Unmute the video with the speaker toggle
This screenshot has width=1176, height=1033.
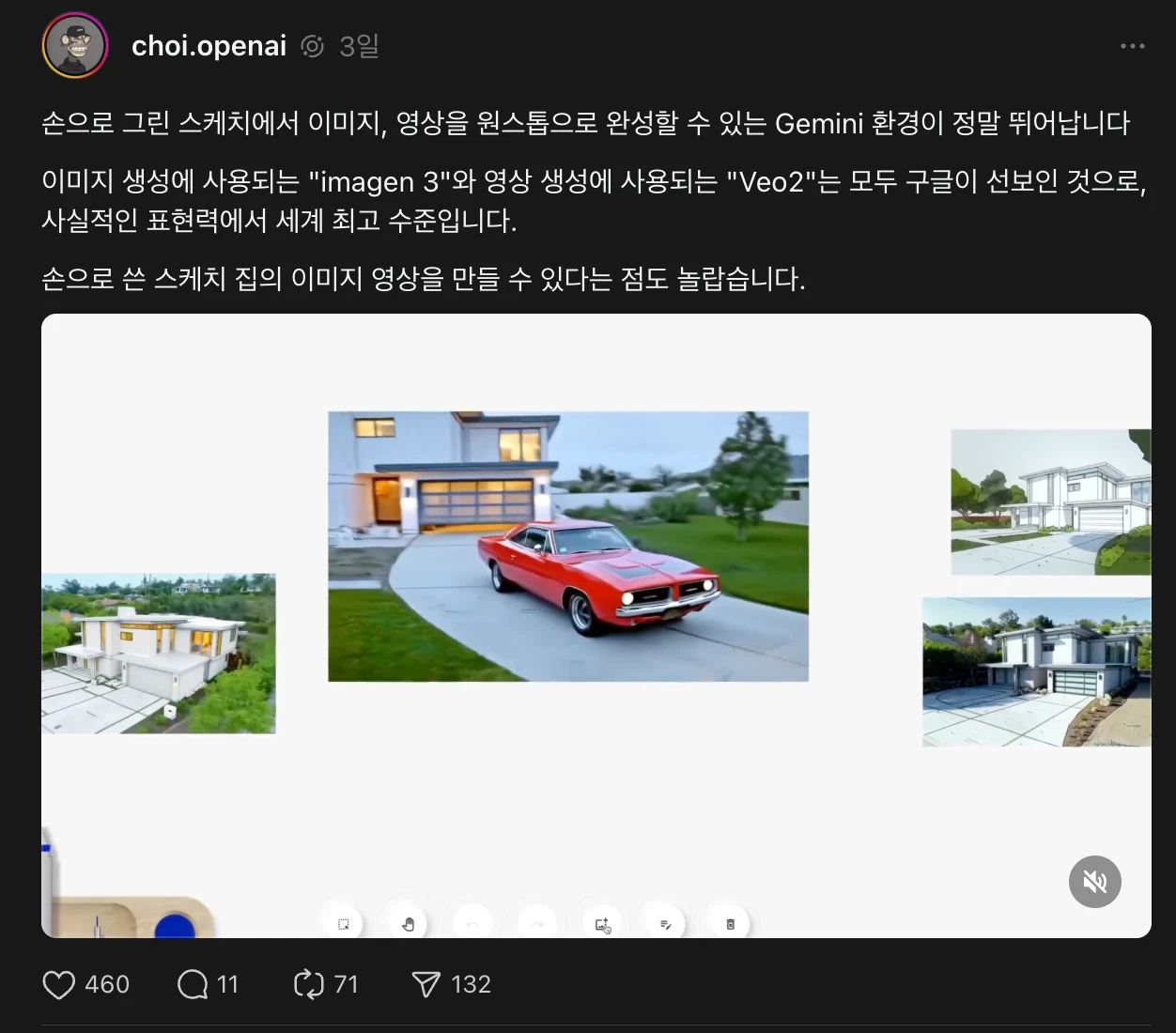1095,882
